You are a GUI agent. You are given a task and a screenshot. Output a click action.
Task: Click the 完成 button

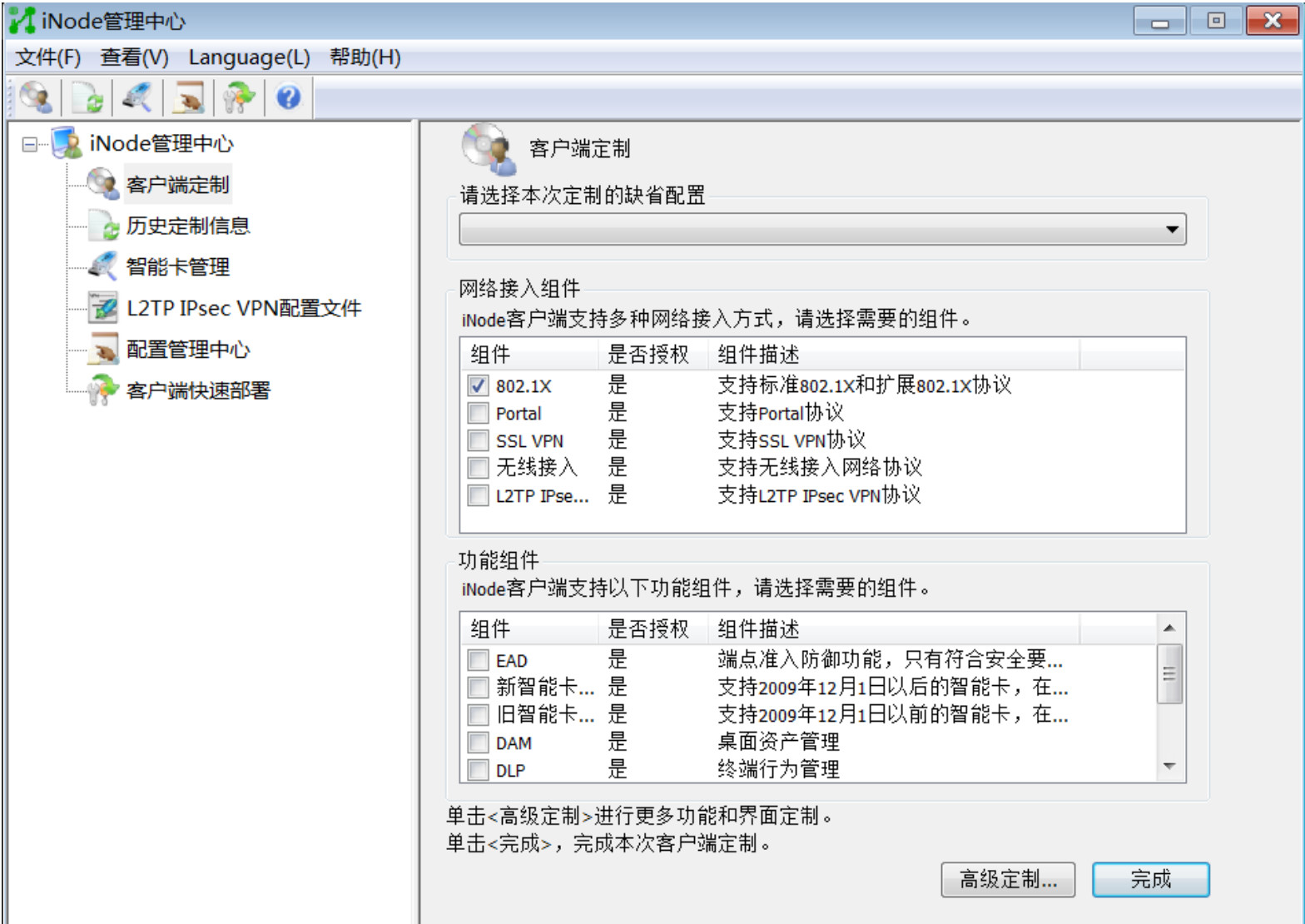(x=1150, y=879)
